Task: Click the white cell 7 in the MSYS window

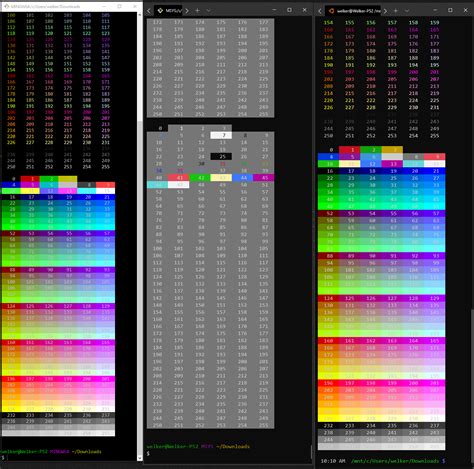Action: (x=221, y=135)
